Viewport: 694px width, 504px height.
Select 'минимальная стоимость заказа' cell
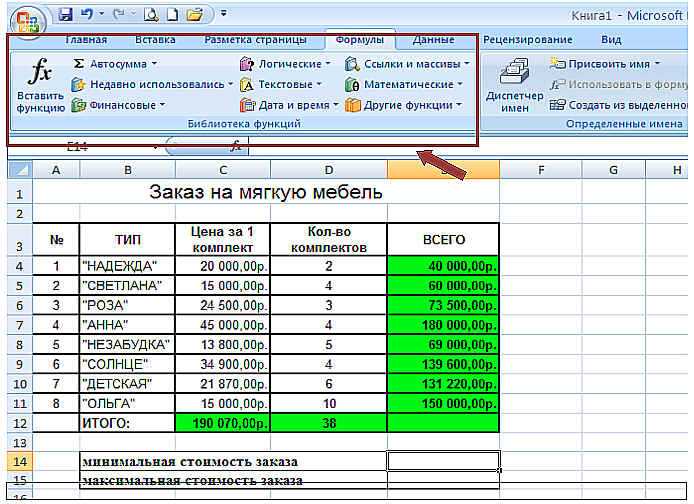coord(233,462)
